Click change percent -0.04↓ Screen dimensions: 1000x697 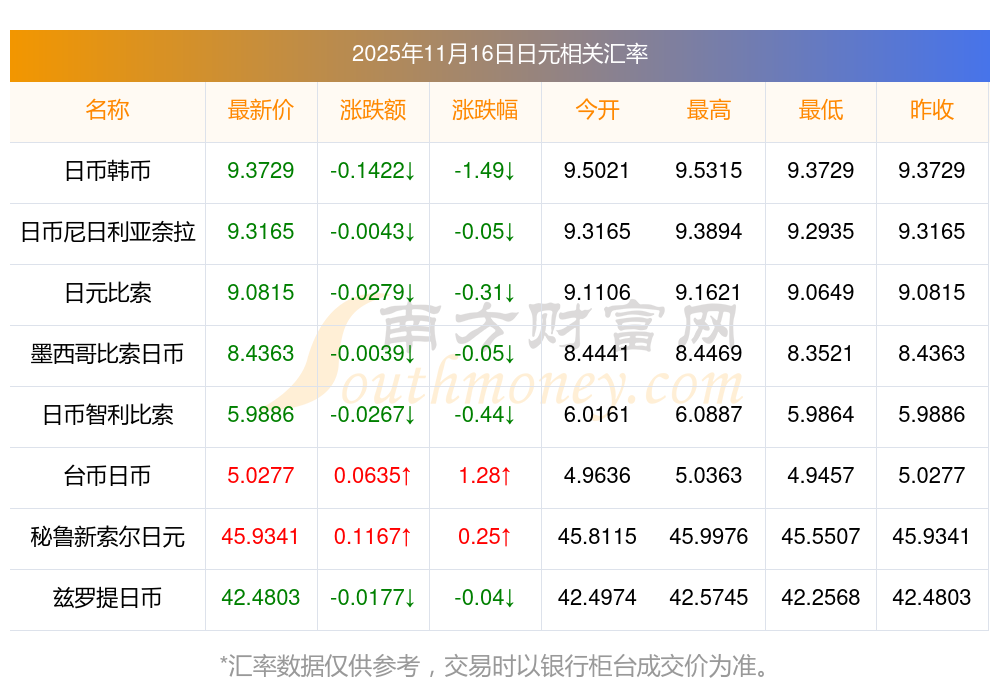point(485,598)
